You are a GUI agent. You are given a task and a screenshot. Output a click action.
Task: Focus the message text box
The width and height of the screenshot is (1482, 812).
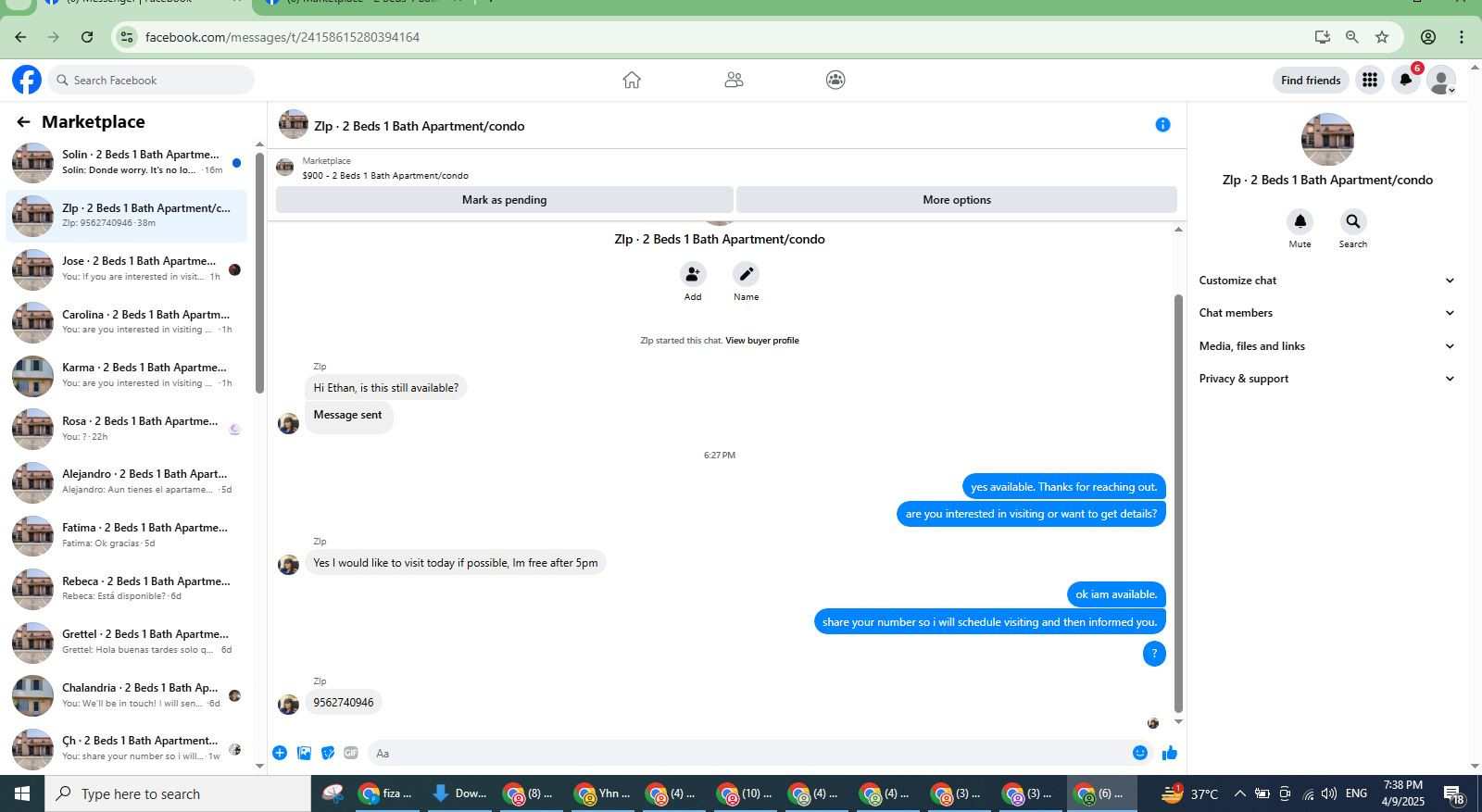(747, 753)
